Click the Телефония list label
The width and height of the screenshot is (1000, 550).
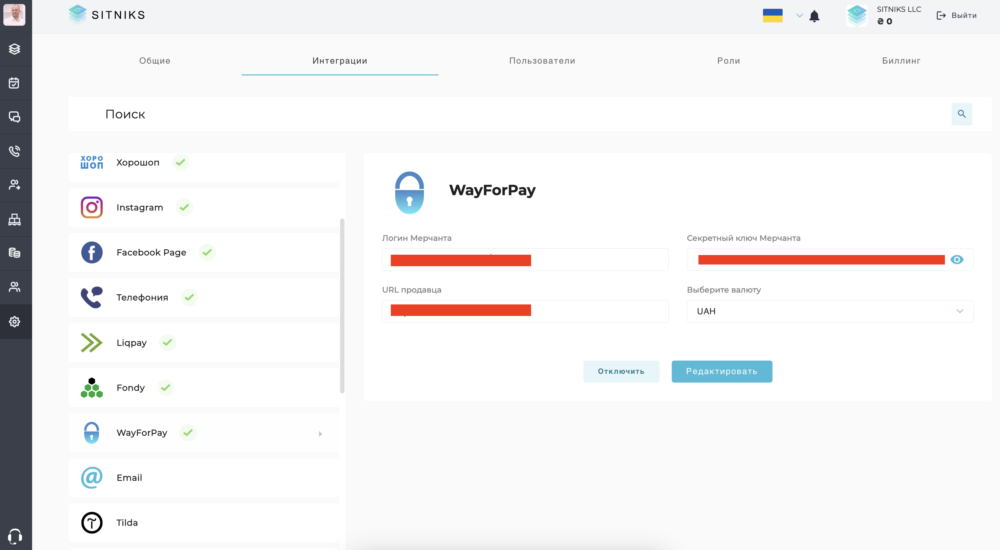click(x=142, y=297)
